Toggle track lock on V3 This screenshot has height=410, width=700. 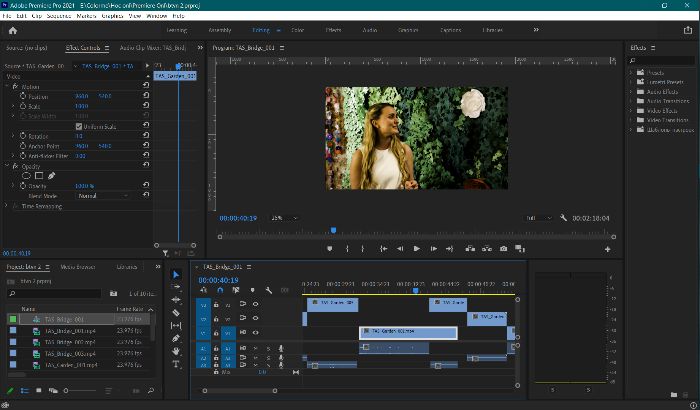click(x=216, y=304)
